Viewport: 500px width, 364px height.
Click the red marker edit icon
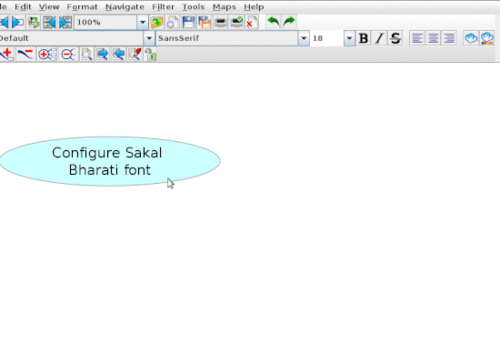(x=135, y=54)
